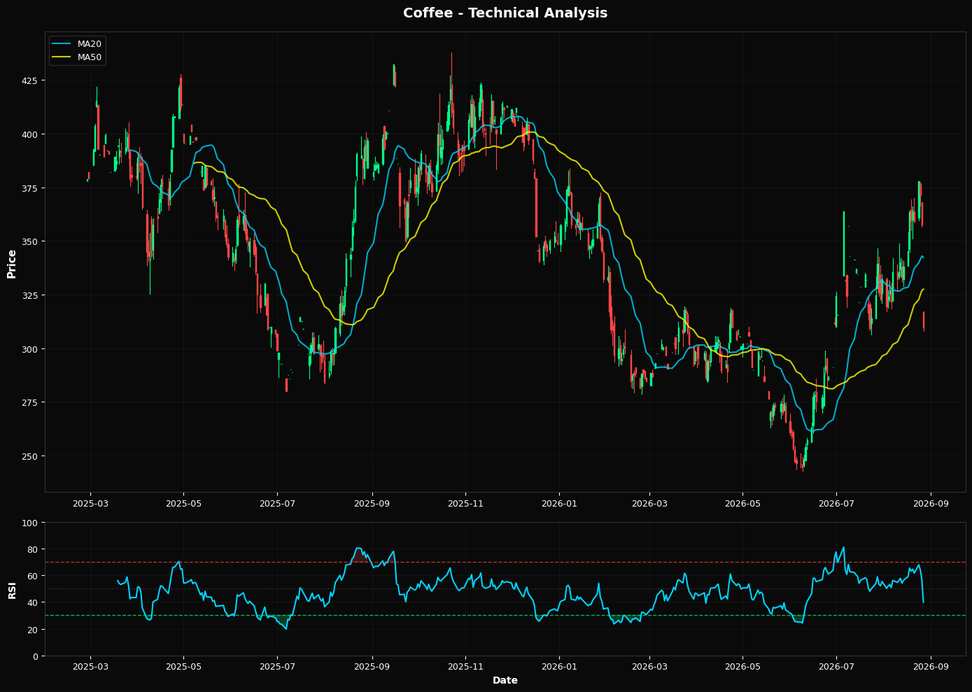Click the MA20 legend label
Viewport: 972px width, 692px height.
89,44
